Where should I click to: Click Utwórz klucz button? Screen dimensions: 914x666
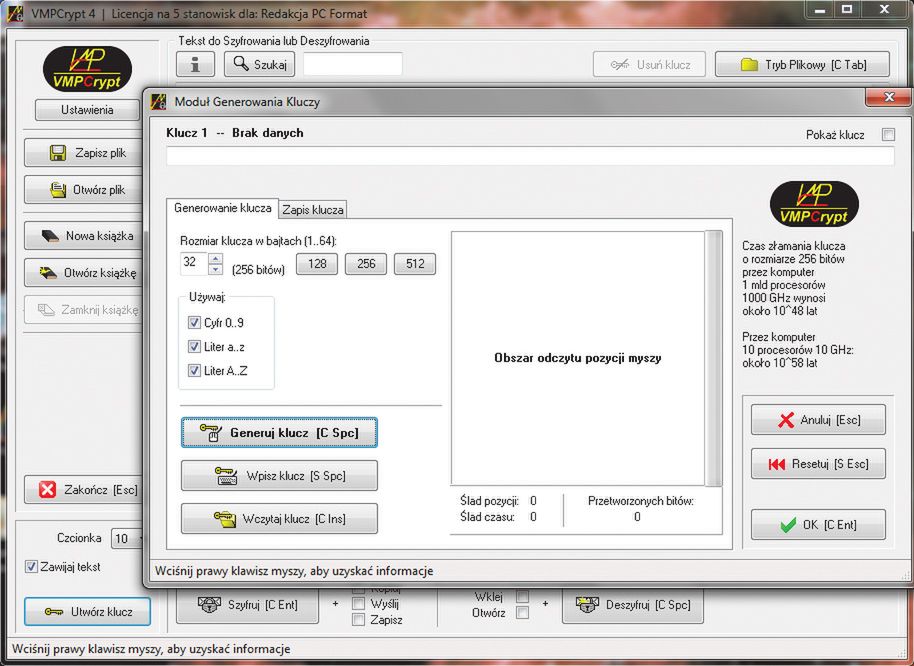(87, 612)
